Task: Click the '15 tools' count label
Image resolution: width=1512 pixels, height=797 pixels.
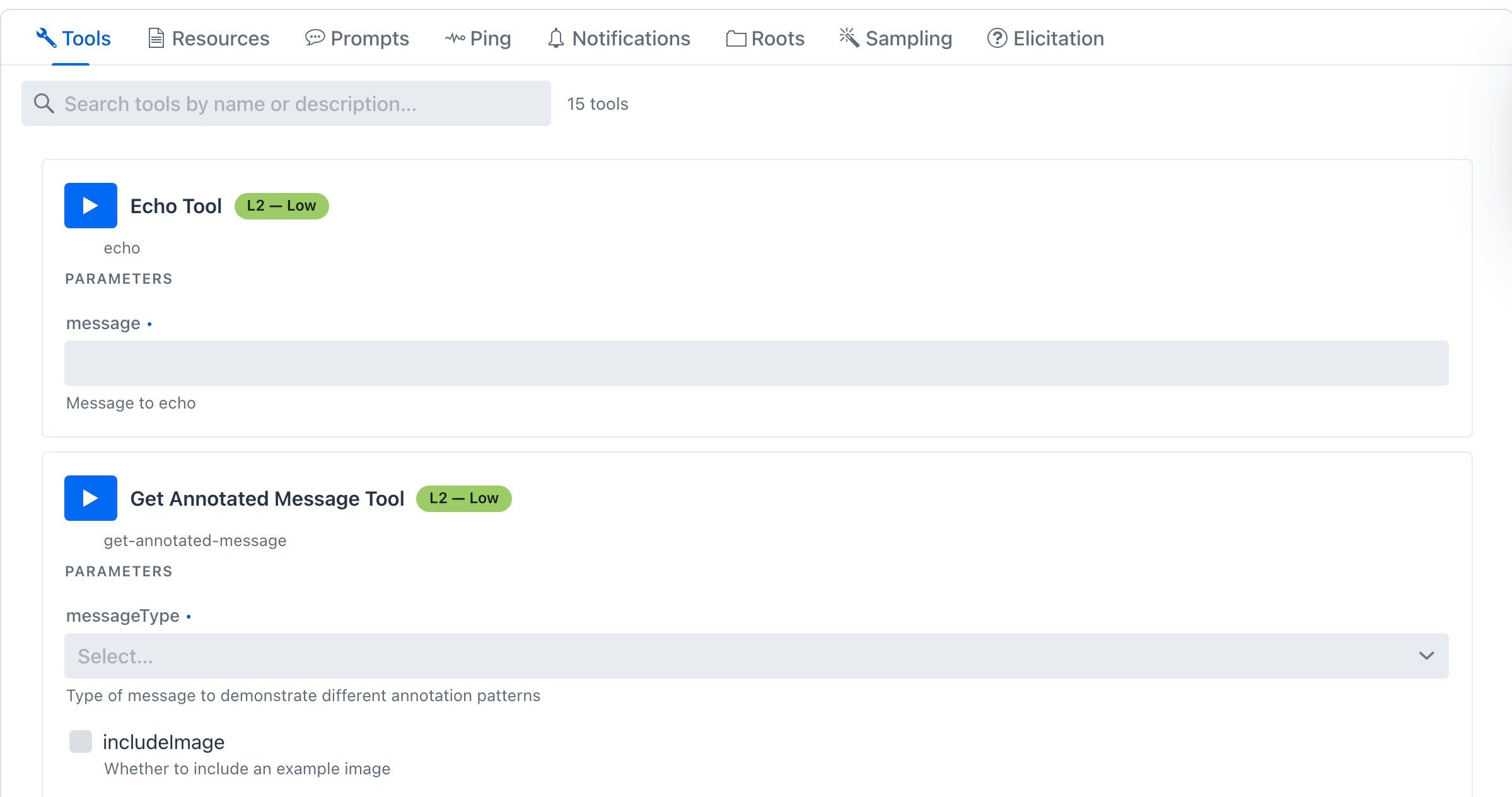Action: (x=598, y=104)
